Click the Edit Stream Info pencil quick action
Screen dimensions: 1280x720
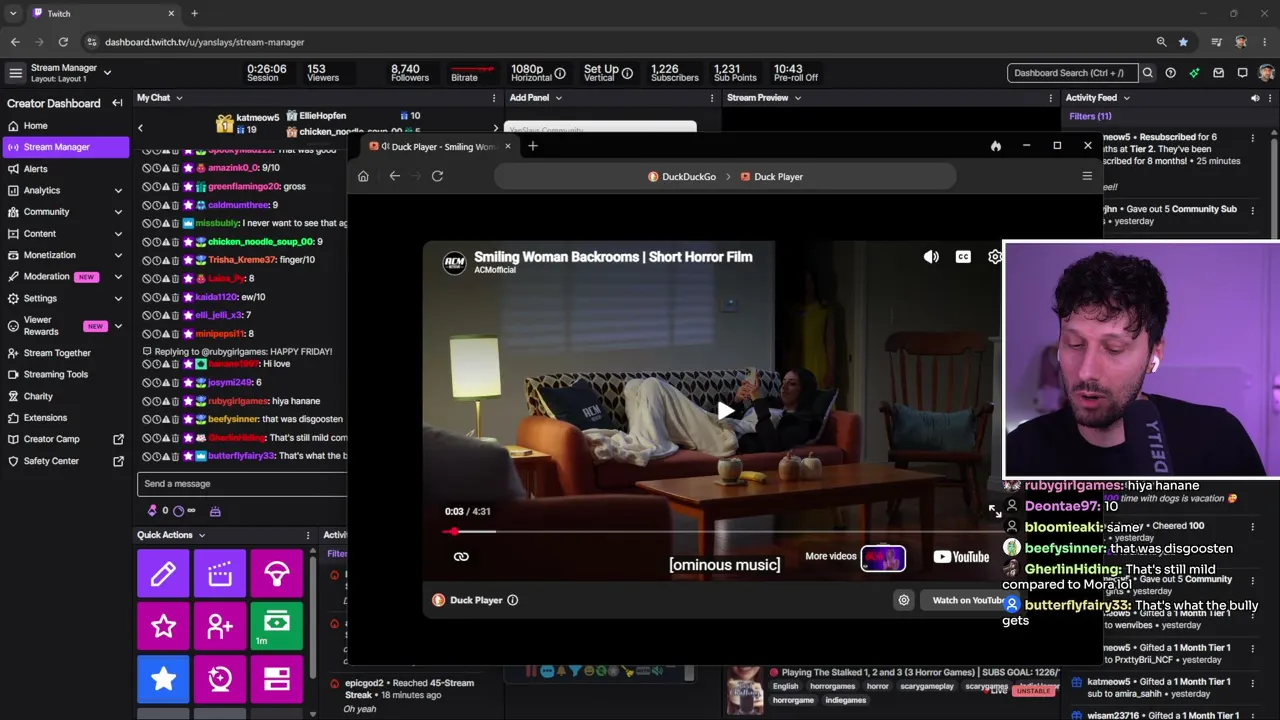pos(163,574)
